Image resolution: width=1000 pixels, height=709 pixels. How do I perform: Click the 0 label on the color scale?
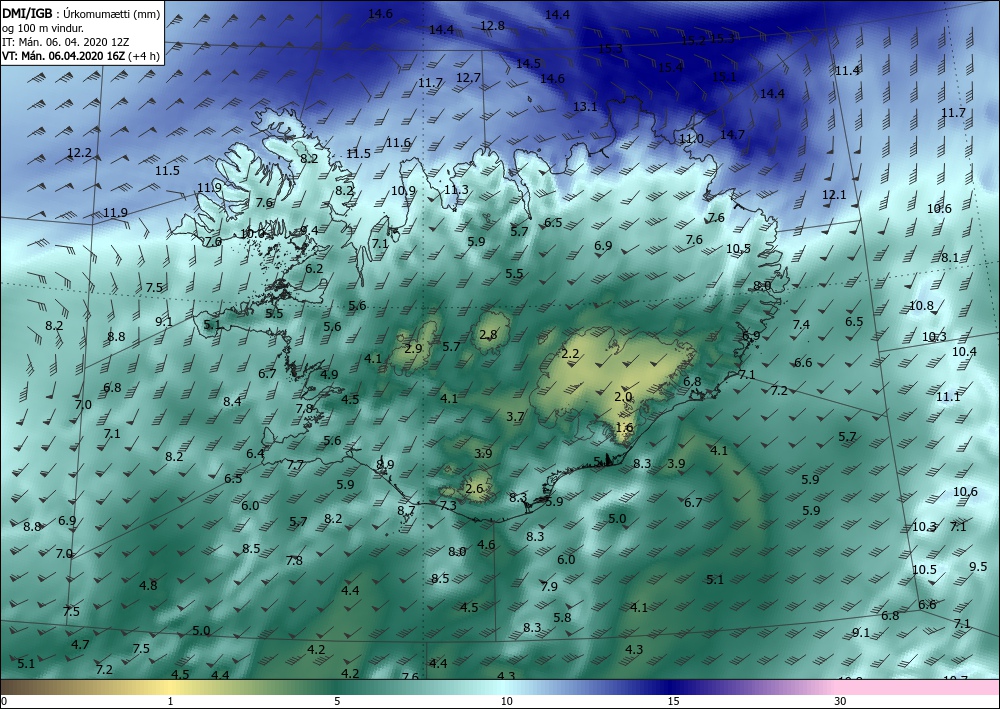click(4, 702)
